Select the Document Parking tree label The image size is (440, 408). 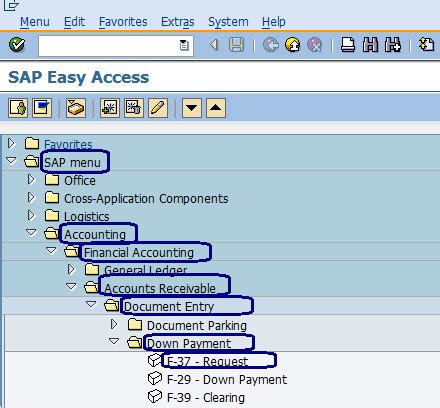(x=197, y=326)
